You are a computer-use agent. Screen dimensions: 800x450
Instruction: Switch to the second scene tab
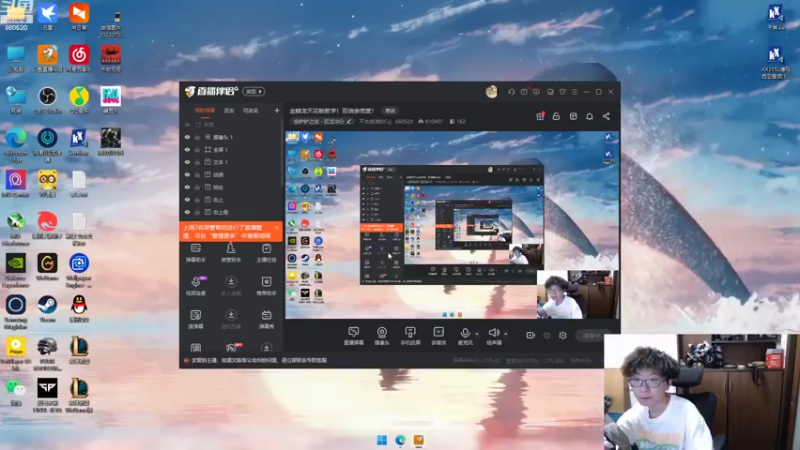pos(229,110)
